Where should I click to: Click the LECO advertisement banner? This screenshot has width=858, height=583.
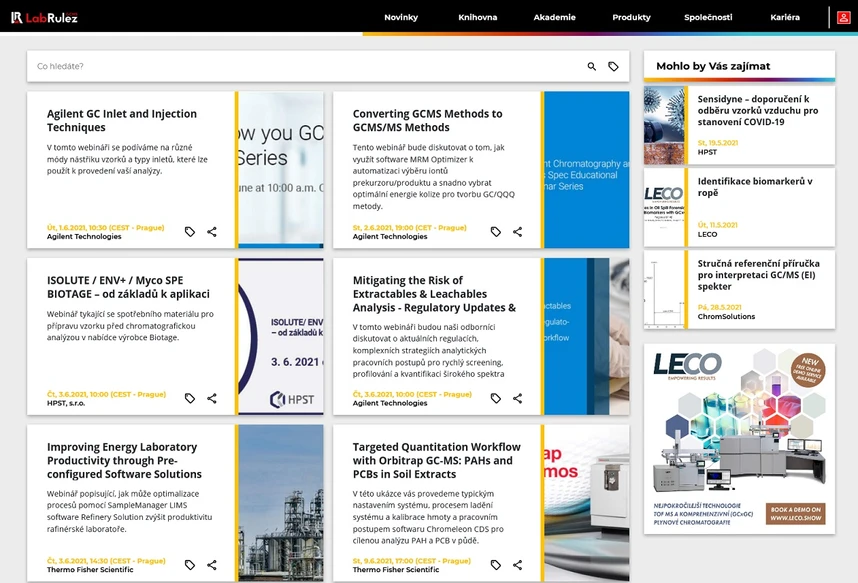coord(739,439)
